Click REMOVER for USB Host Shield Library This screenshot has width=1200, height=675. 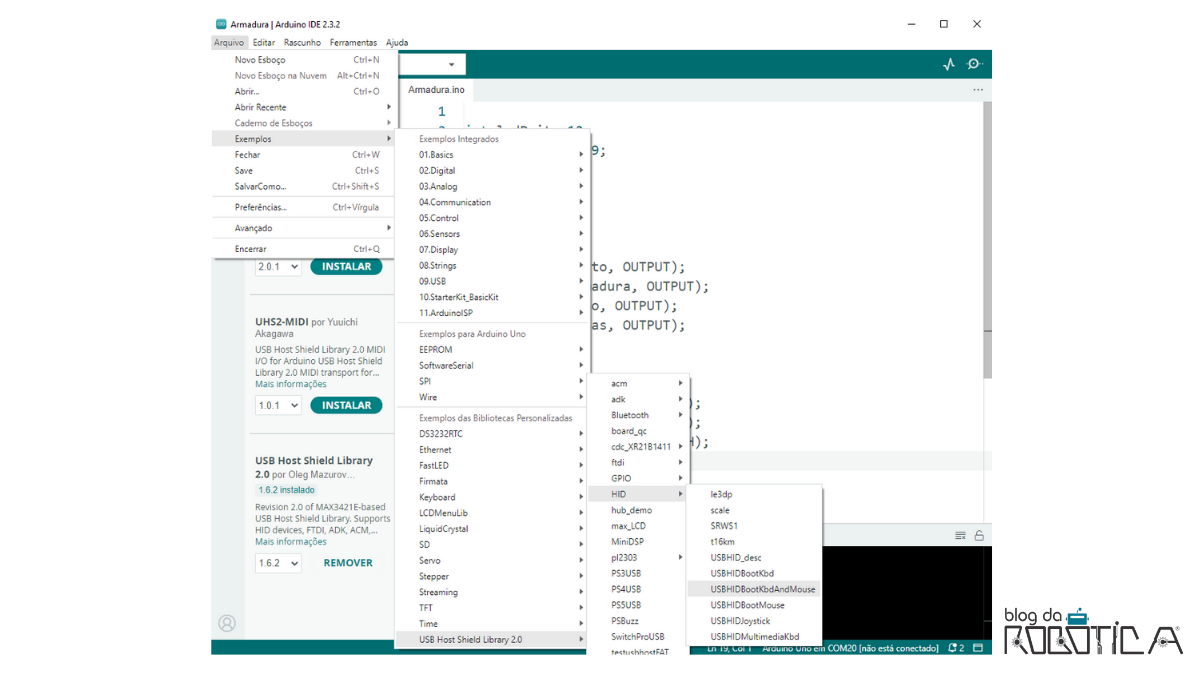tap(348, 563)
